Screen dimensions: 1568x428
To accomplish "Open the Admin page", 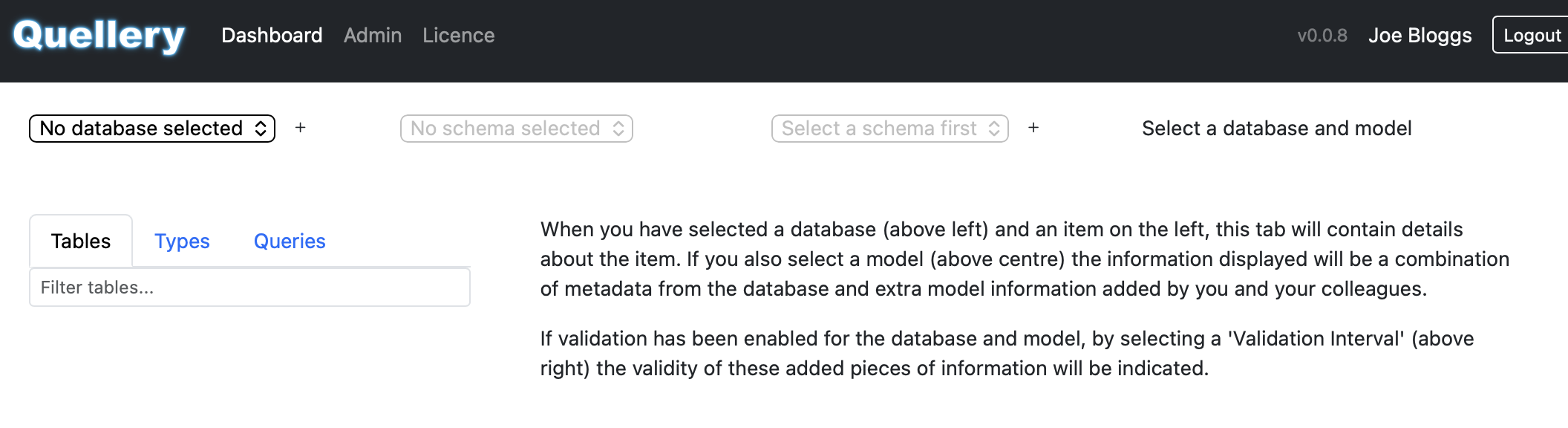I will (372, 35).
